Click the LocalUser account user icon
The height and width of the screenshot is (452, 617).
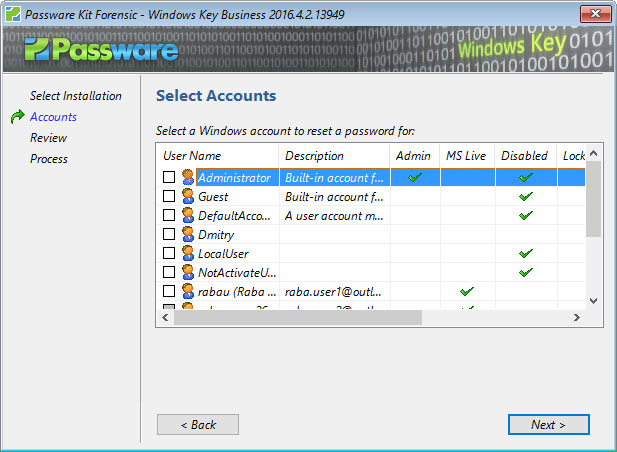click(188, 253)
